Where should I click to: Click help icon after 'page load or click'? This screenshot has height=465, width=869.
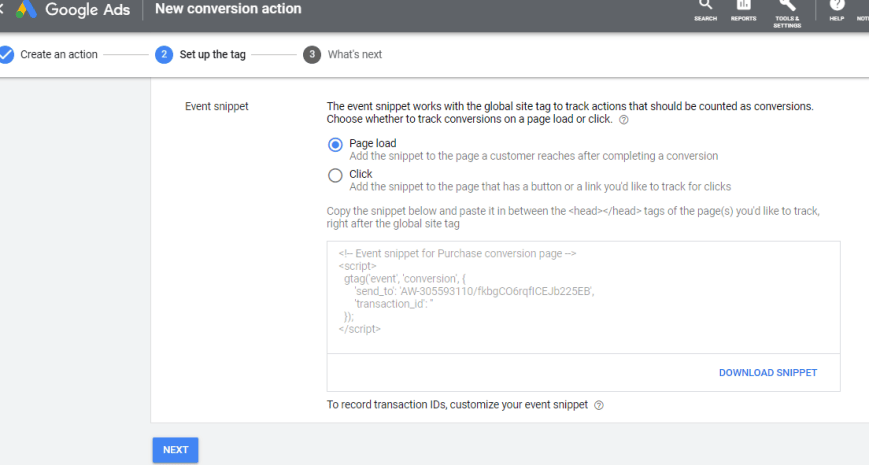coord(623,120)
